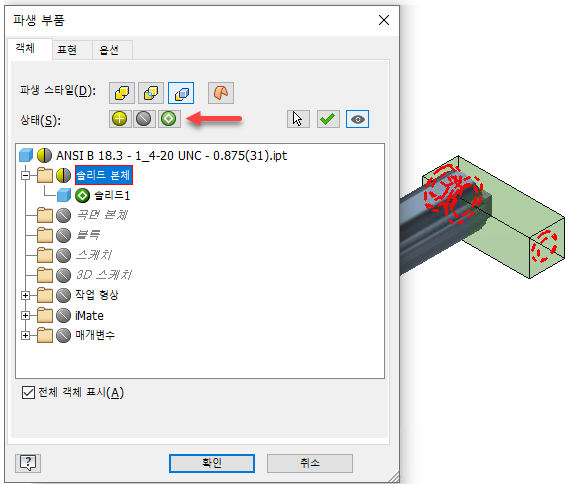Select the single solid body merge derive style
Viewport: 576px width, 484px height.
pos(122,93)
